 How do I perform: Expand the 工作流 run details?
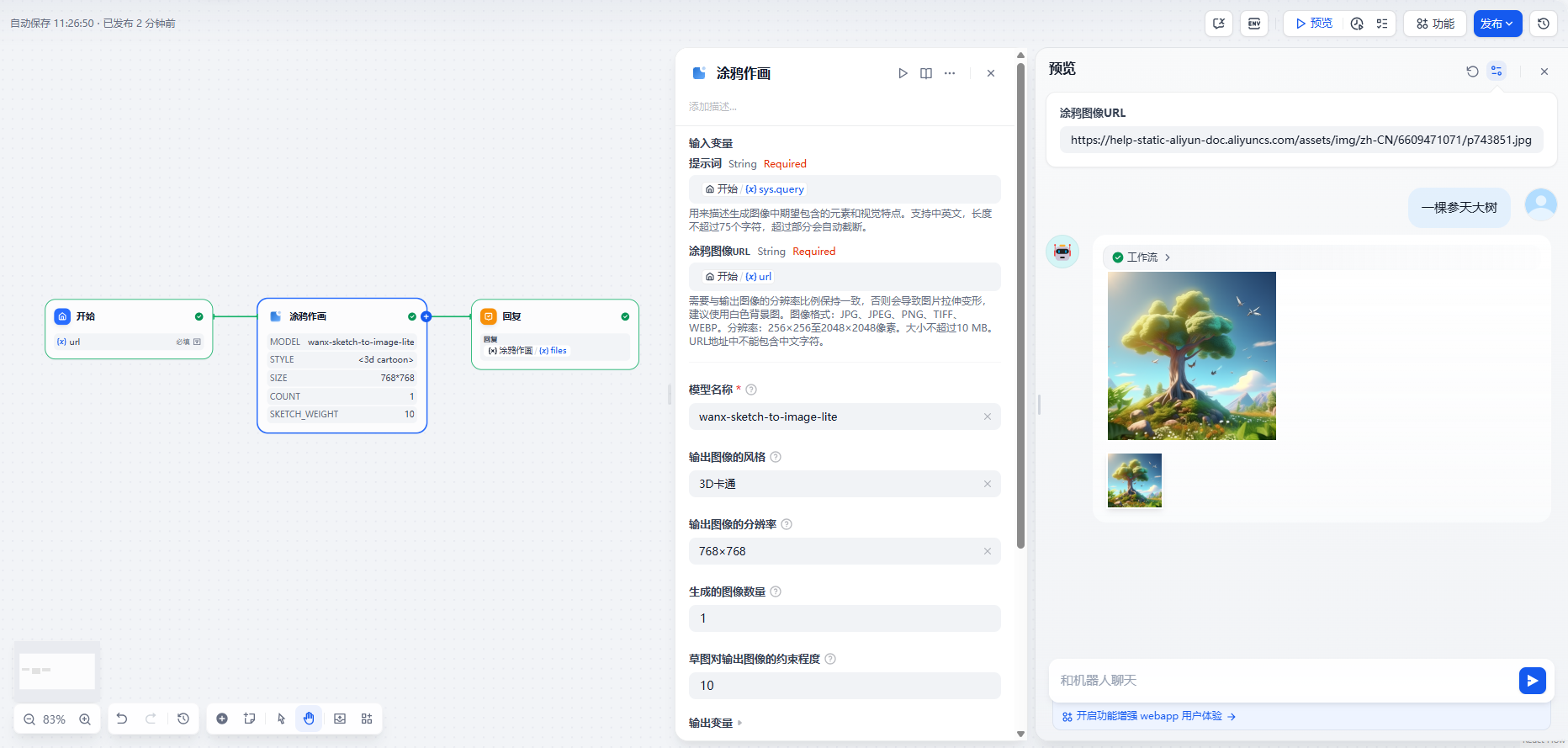(x=1142, y=257)
